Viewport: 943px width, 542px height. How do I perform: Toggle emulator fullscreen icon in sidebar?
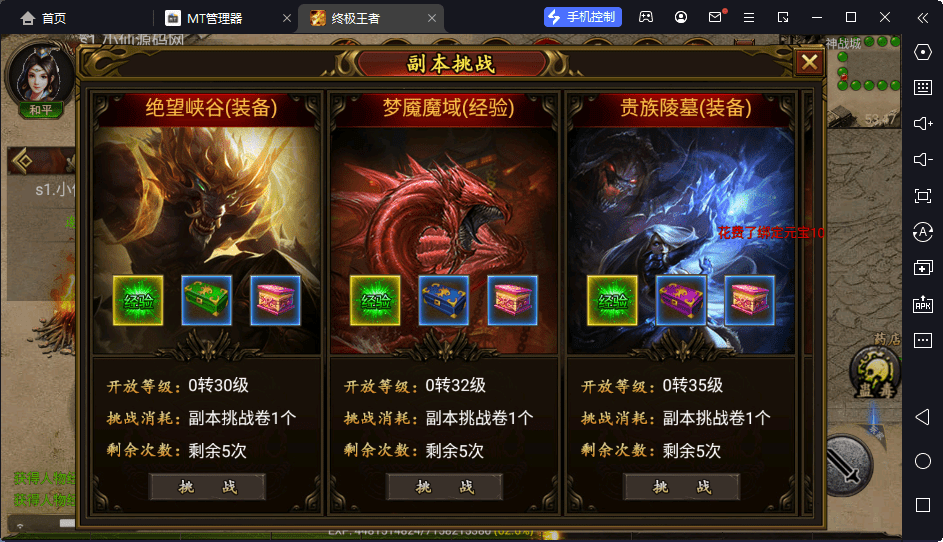(923, 196)
